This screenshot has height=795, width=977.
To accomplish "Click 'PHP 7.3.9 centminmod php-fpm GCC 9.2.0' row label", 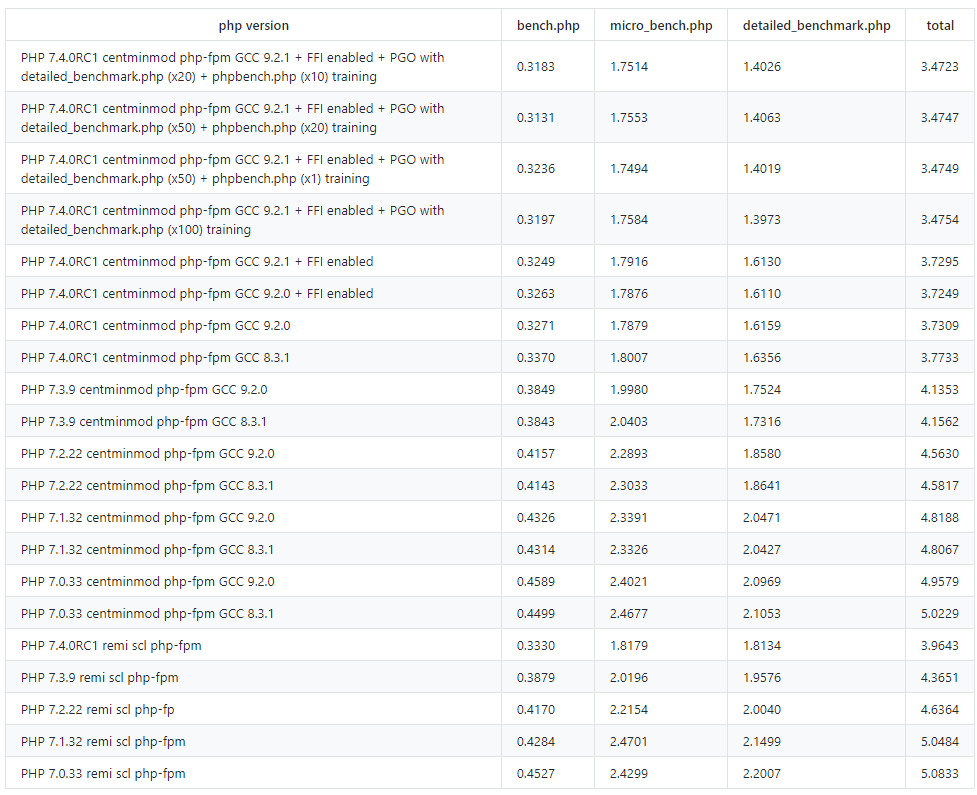I will (144, 389).
